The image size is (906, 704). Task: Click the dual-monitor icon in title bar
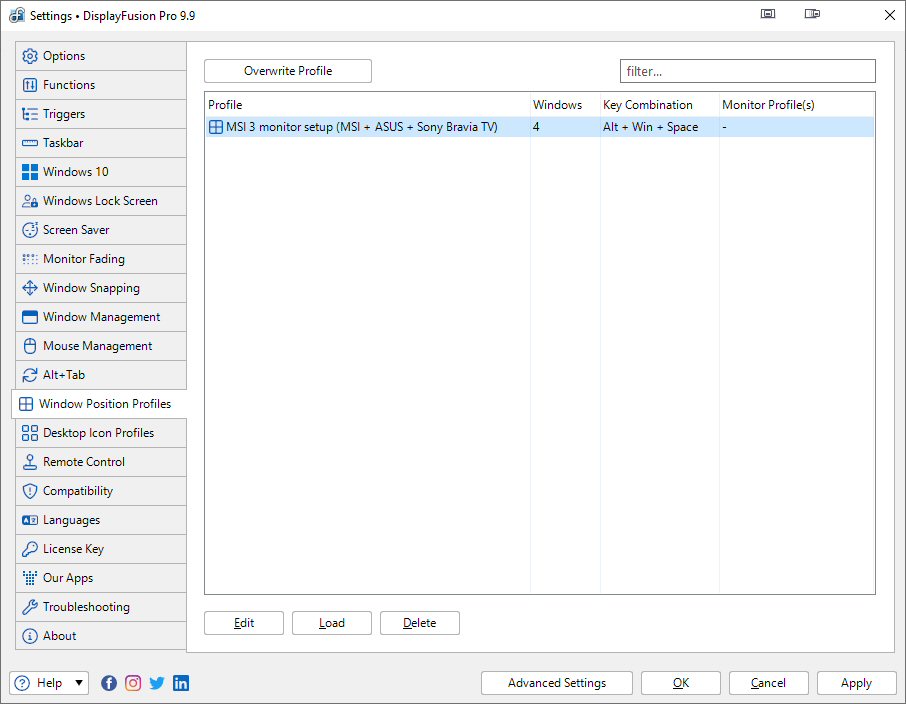tap(812, 15)
